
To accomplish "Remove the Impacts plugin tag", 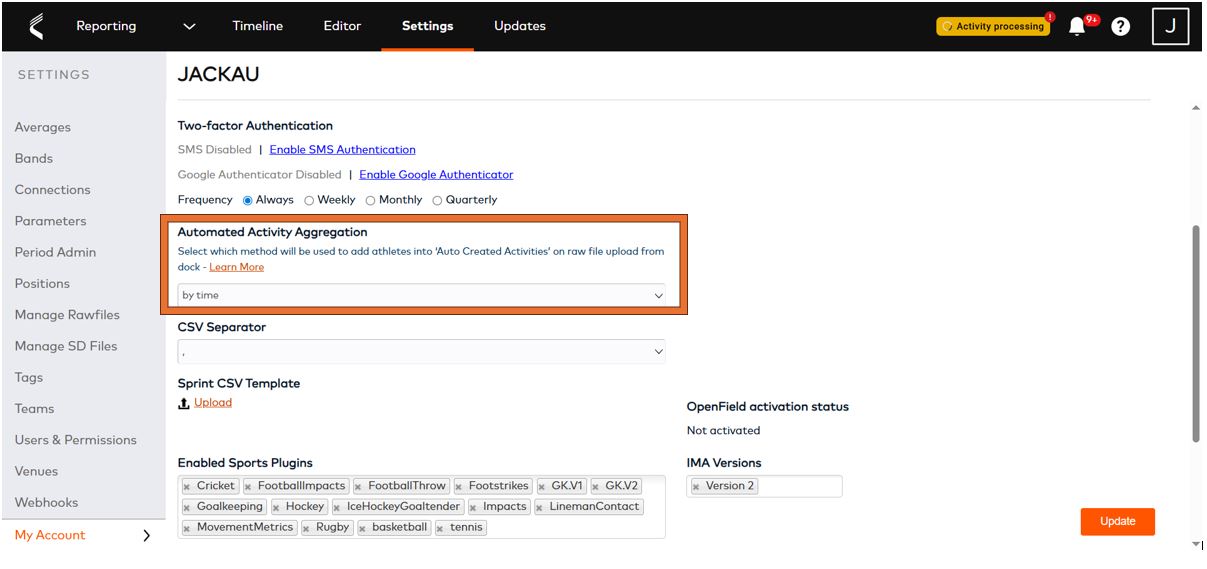I will pyautogui.click(x=473, y=508).
